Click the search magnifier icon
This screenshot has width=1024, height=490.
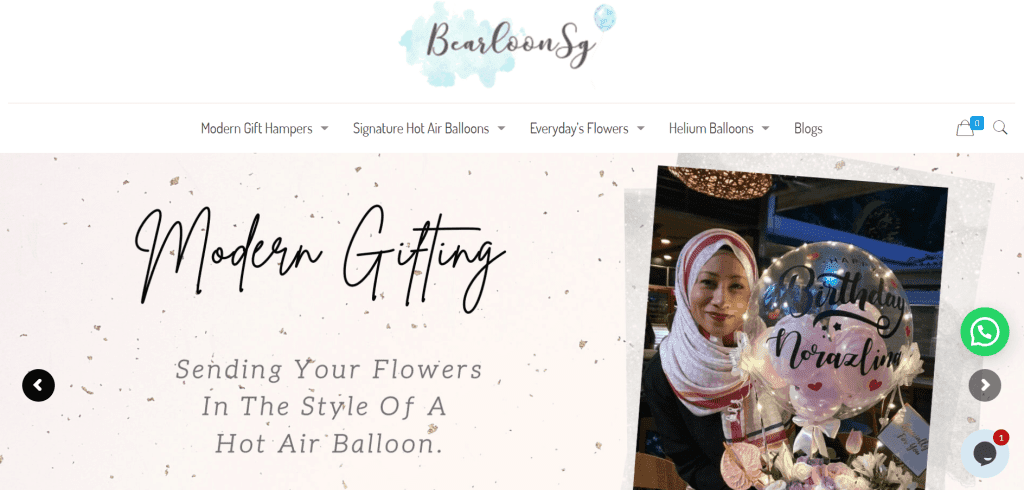pyautogui.click(x=1000, y=127)
